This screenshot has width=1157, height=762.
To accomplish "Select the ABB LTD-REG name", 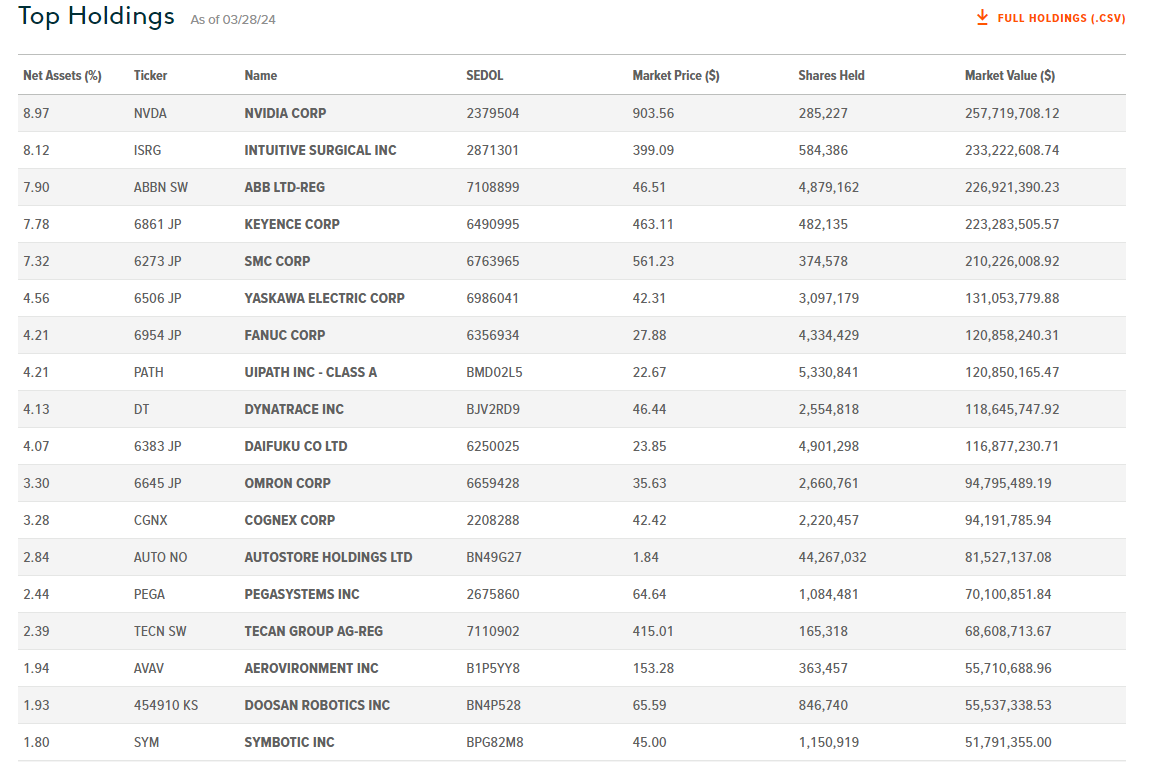I will point(285,187).
